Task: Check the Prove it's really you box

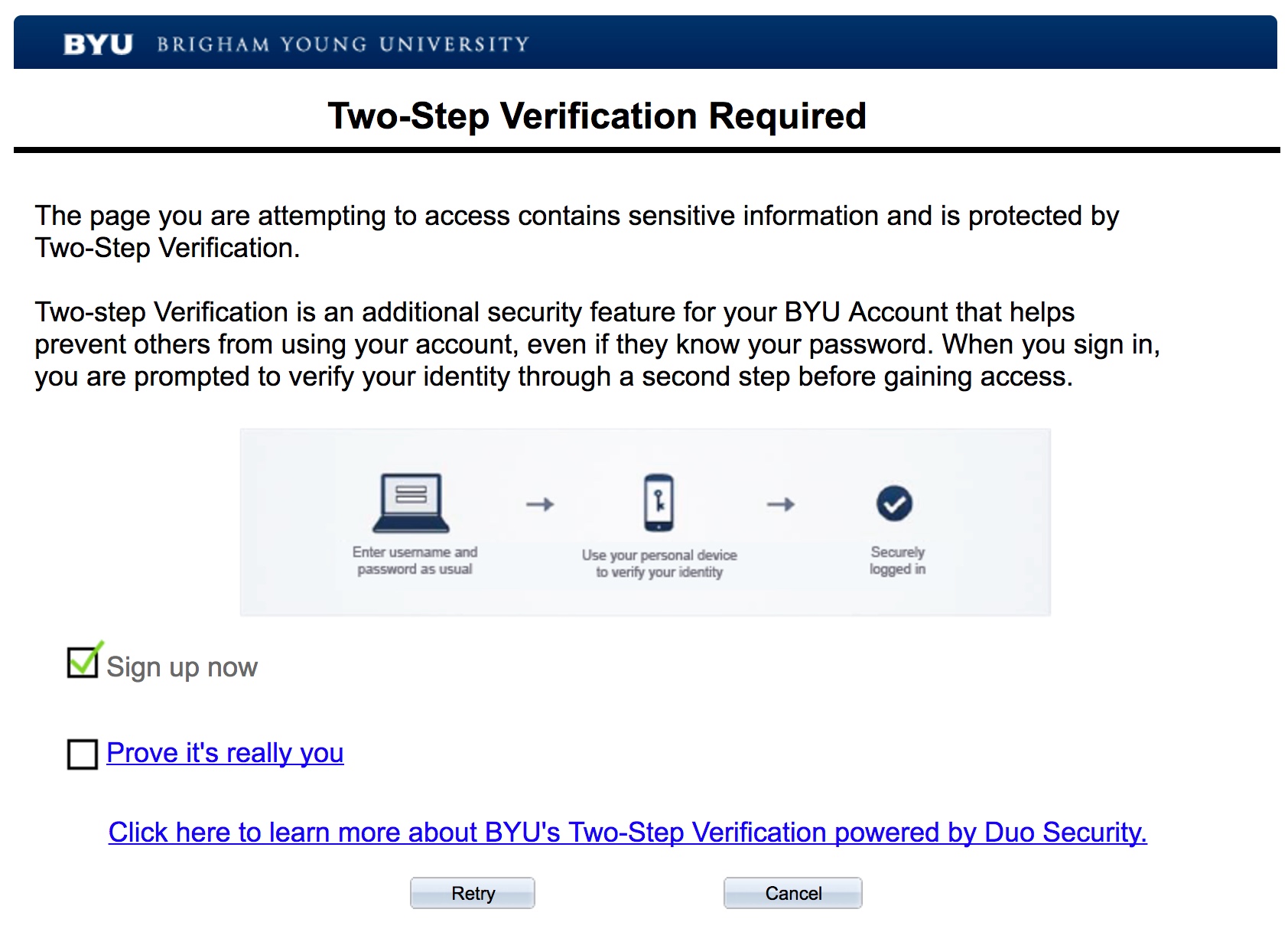Action: click(83, 754)
